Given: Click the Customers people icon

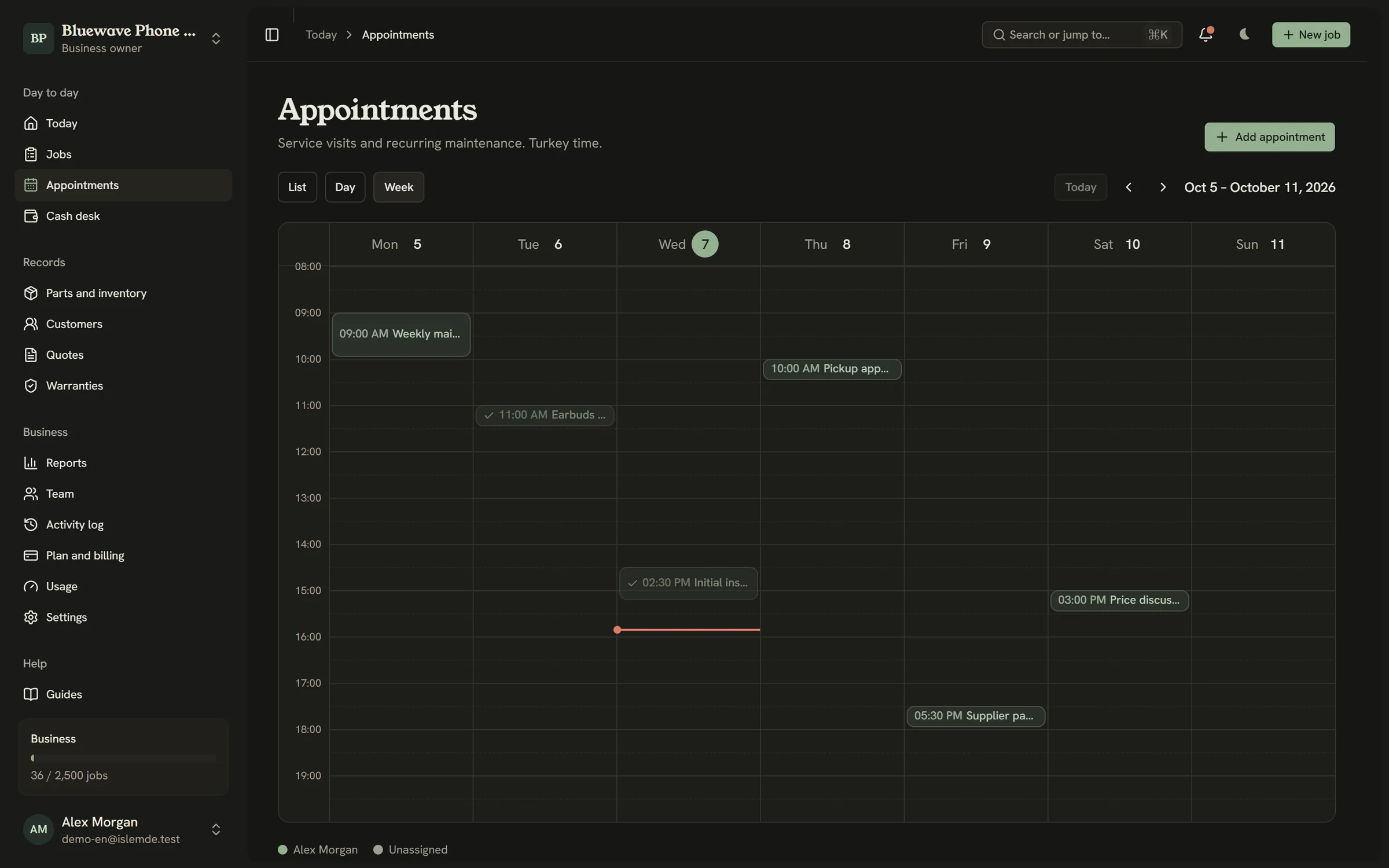Looking at the screenshot, I should (31, 324).
